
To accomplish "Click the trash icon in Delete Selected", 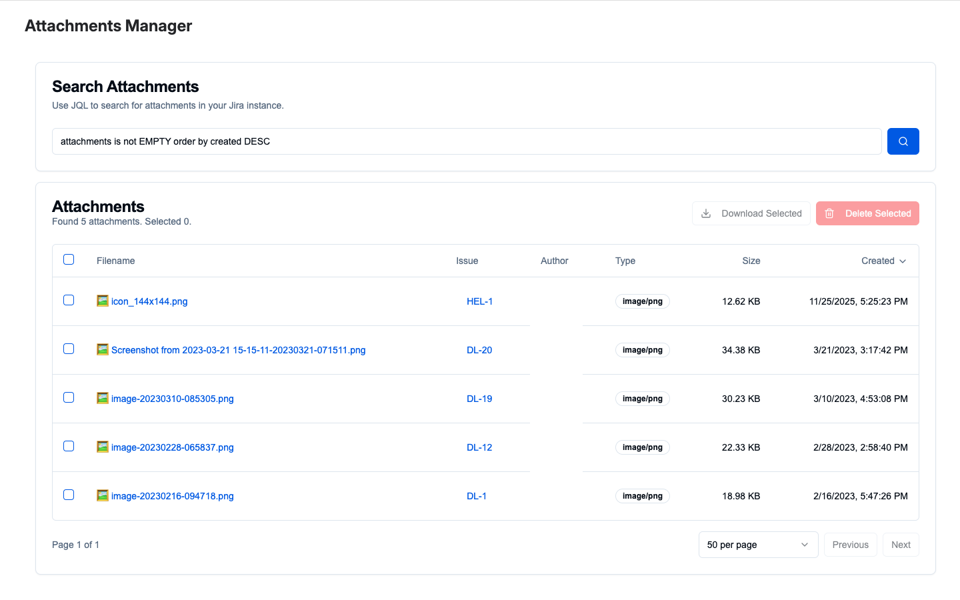I will click(x=830, y=213).
